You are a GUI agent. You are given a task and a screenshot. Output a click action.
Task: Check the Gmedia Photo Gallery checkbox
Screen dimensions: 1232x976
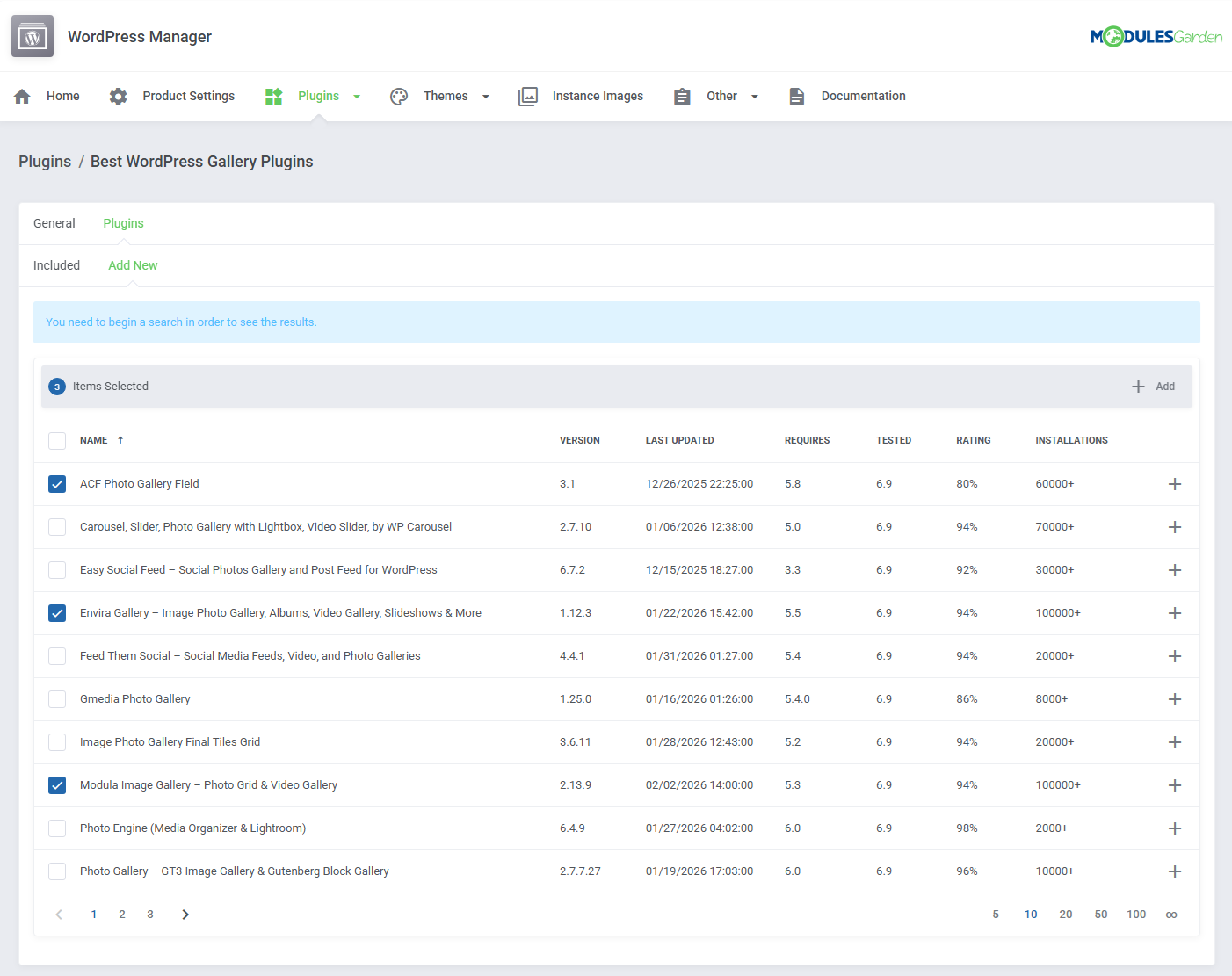57,698
